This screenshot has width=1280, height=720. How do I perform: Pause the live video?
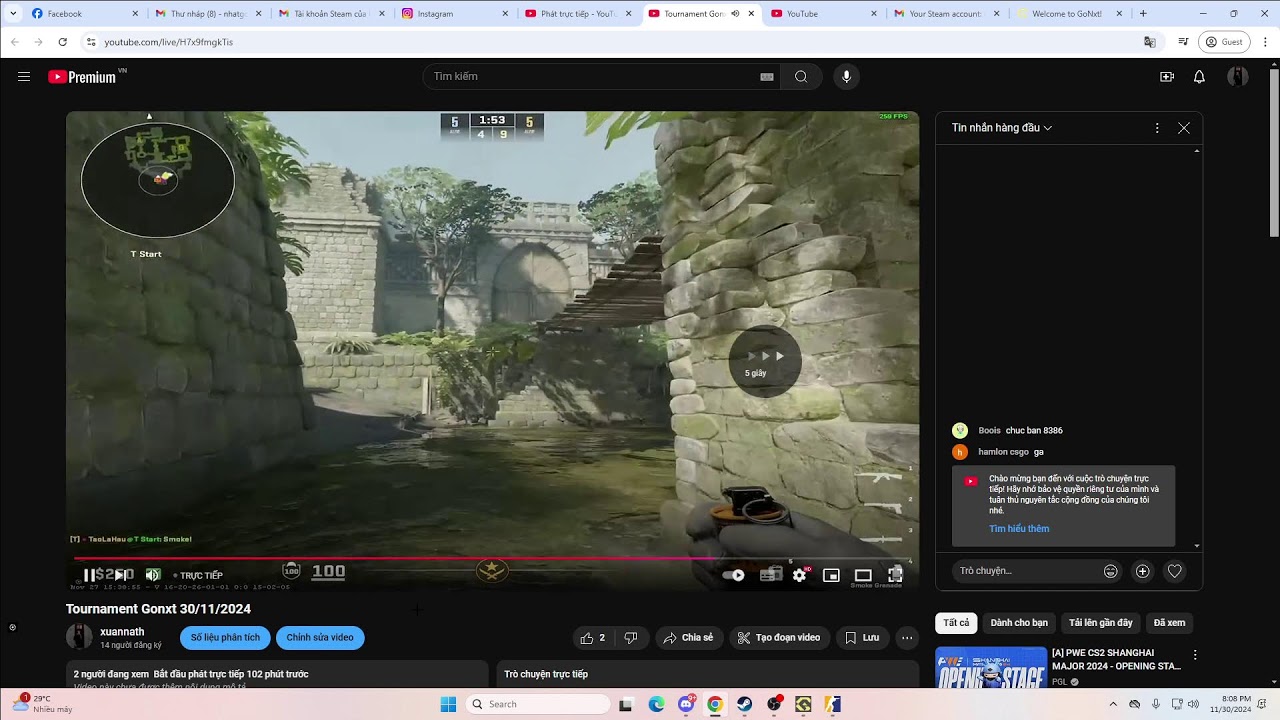click(90, 575)
